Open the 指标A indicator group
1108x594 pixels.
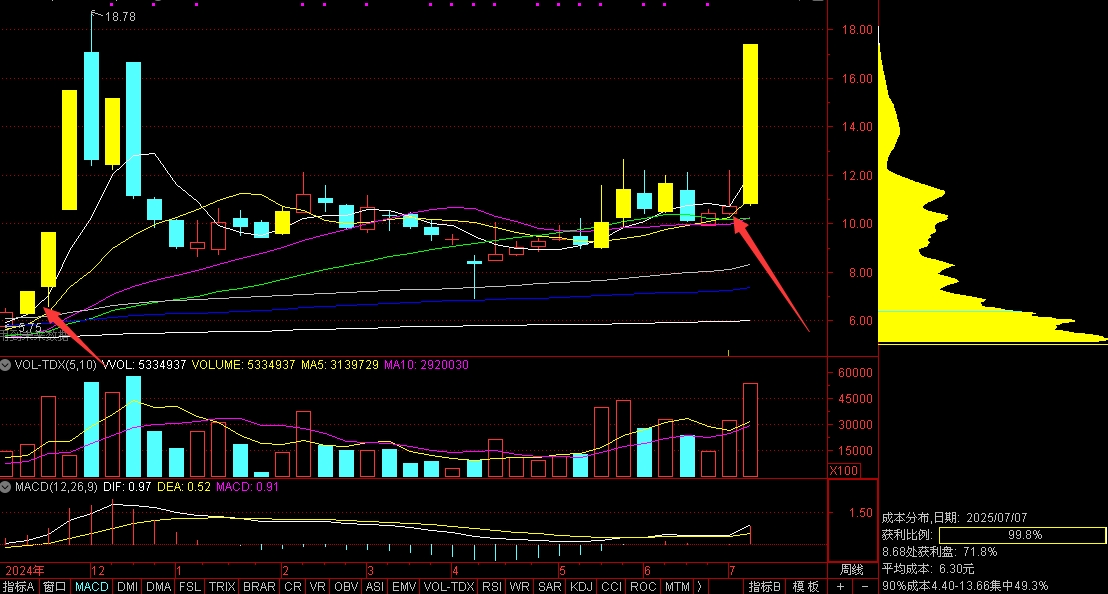(x=18, y=587)
